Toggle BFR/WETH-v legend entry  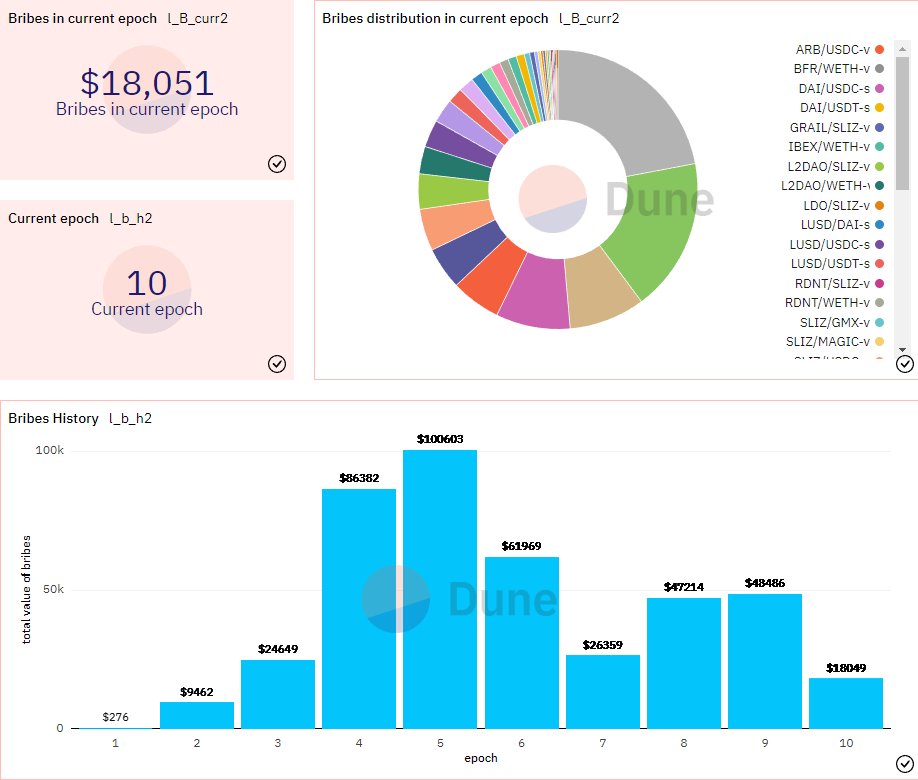pyautogui.click(x=838, y=69)
